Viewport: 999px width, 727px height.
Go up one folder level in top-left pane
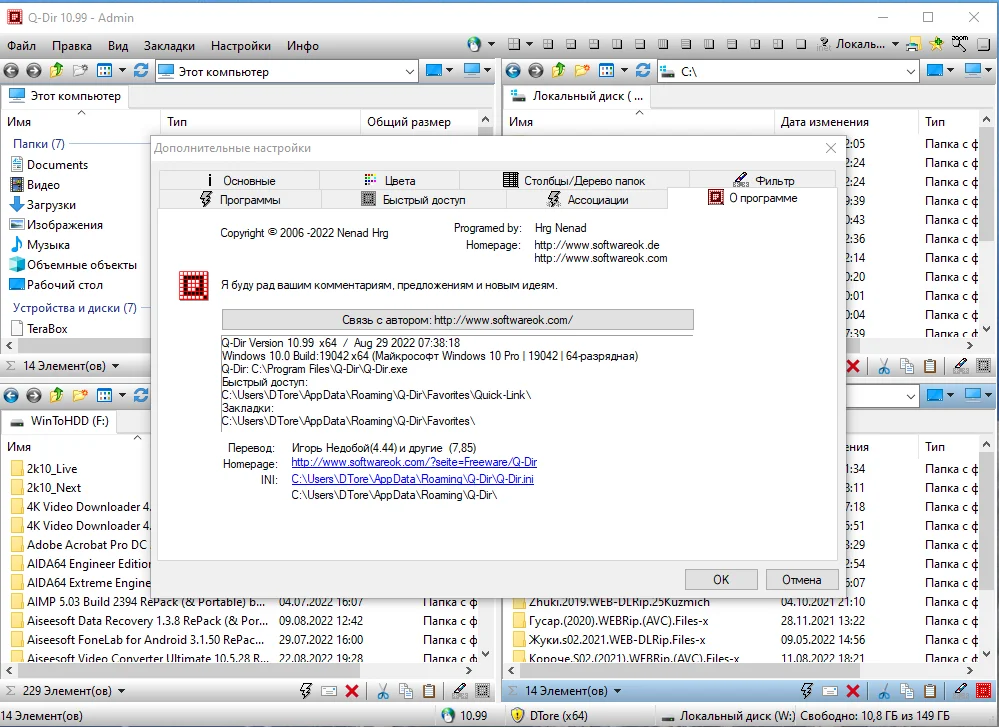[57, 71]
